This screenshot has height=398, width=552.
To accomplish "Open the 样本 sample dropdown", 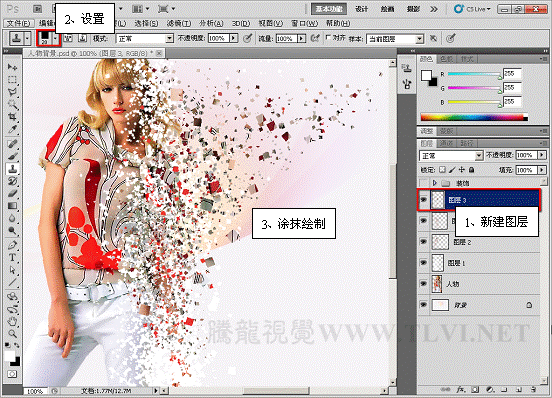I will click(x=394, y=39).
